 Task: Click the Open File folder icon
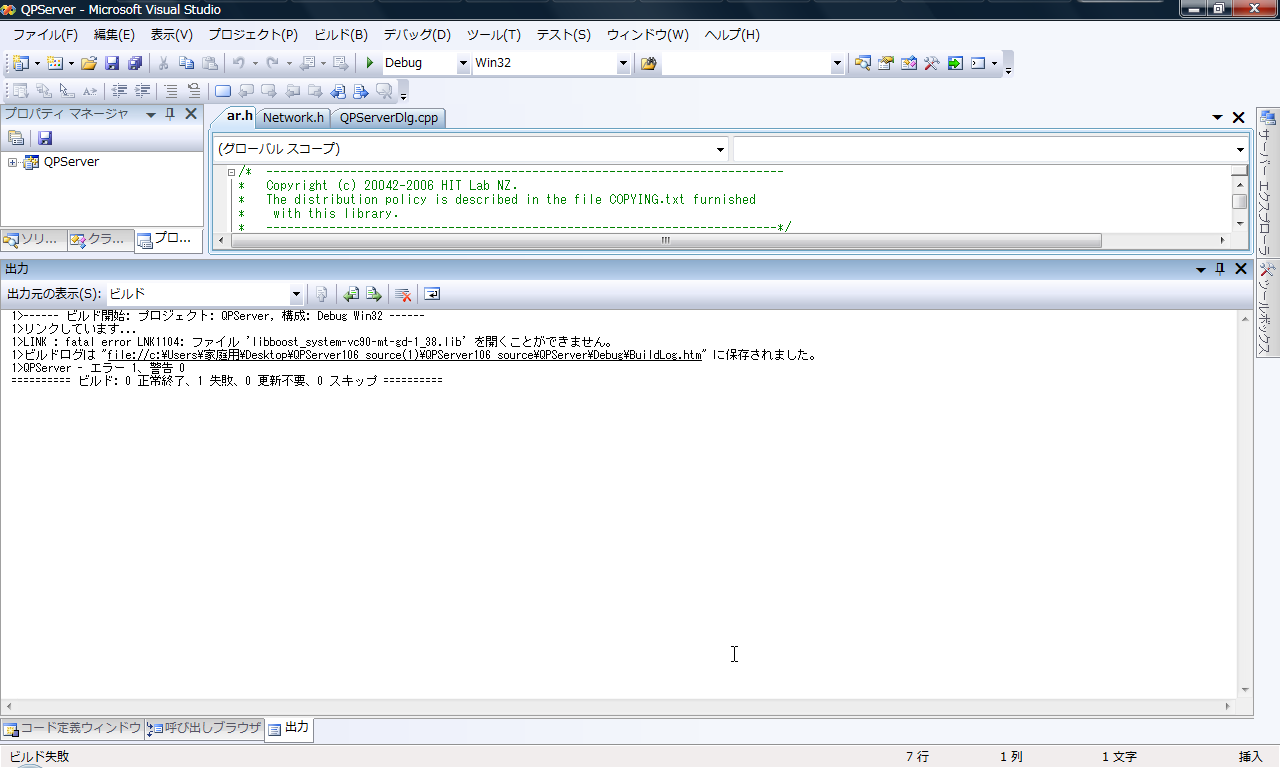point(89,63)
